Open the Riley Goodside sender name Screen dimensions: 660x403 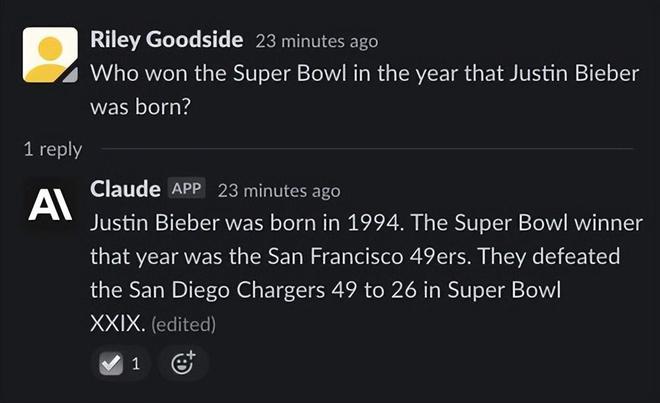tap(167, 40)
